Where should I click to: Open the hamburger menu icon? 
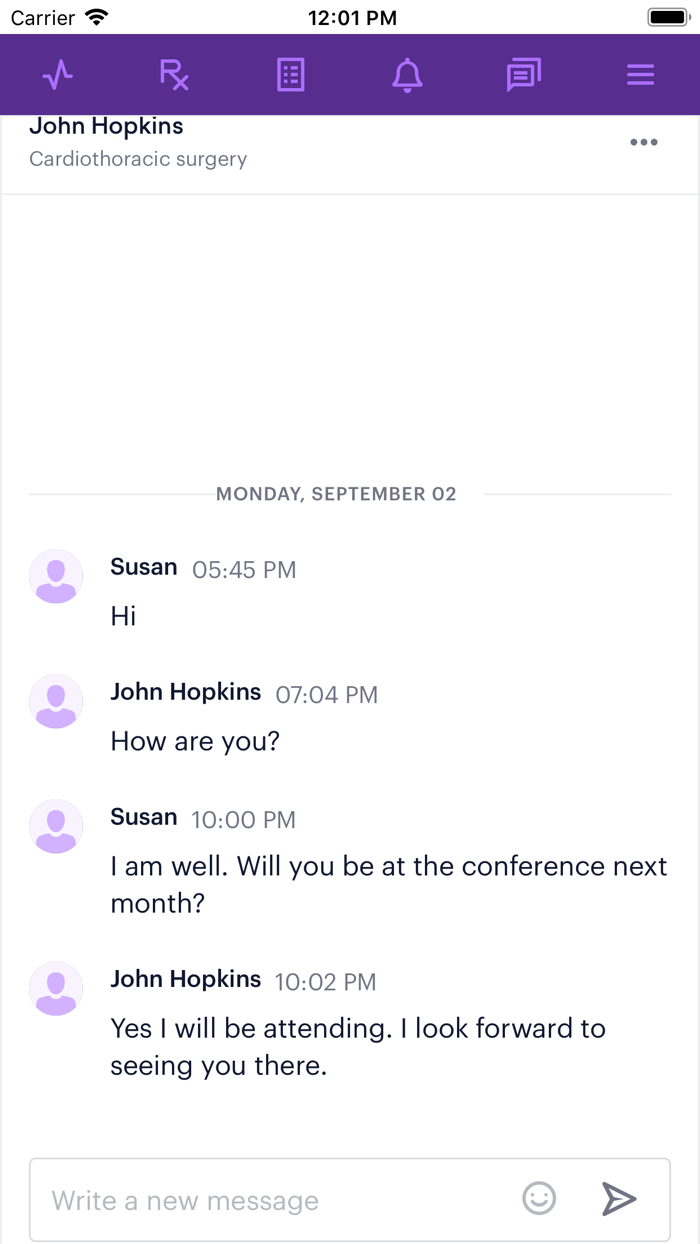pyautogui.click(x=640, y=75)
